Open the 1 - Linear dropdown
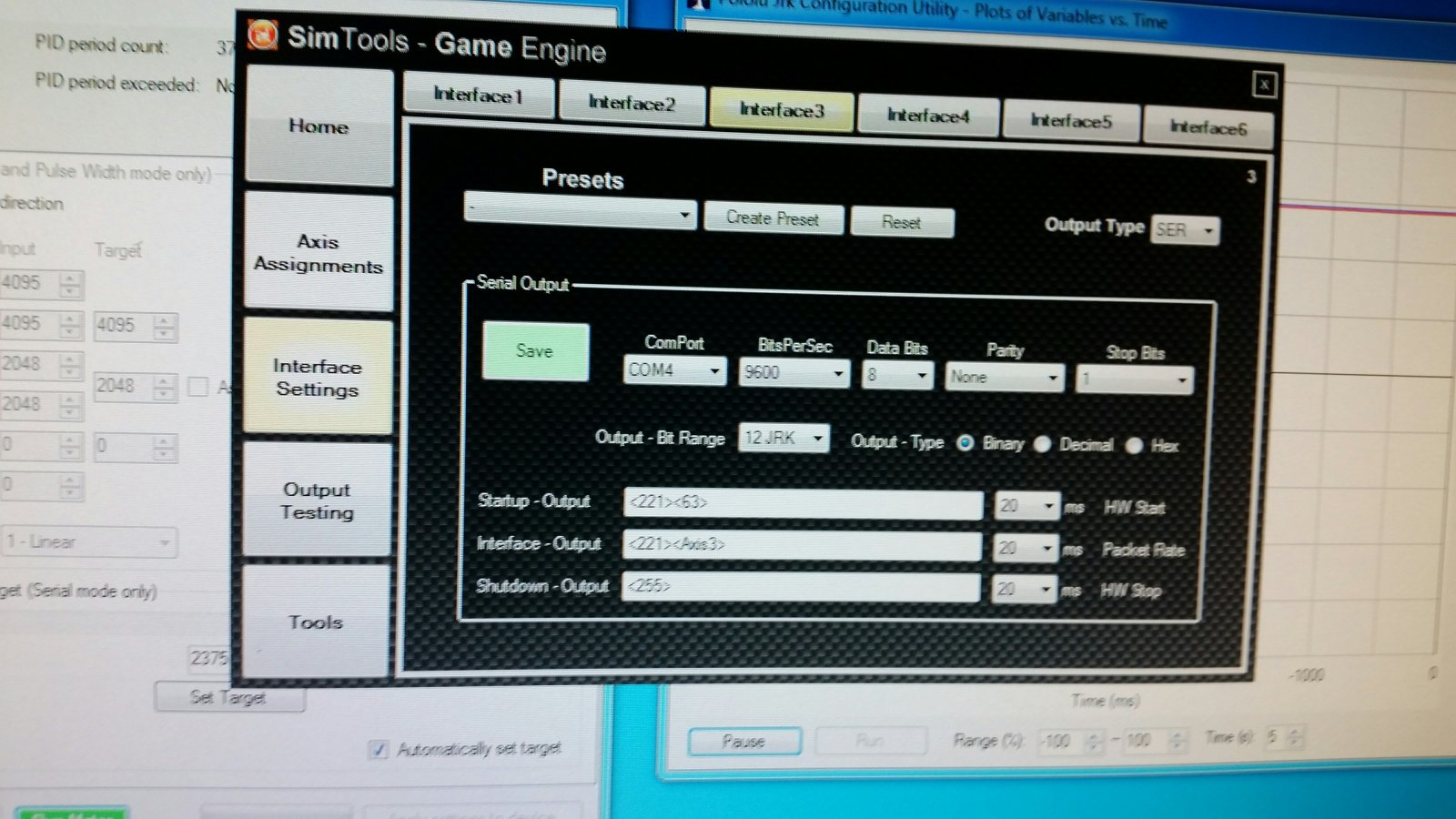 click(89, 542)
